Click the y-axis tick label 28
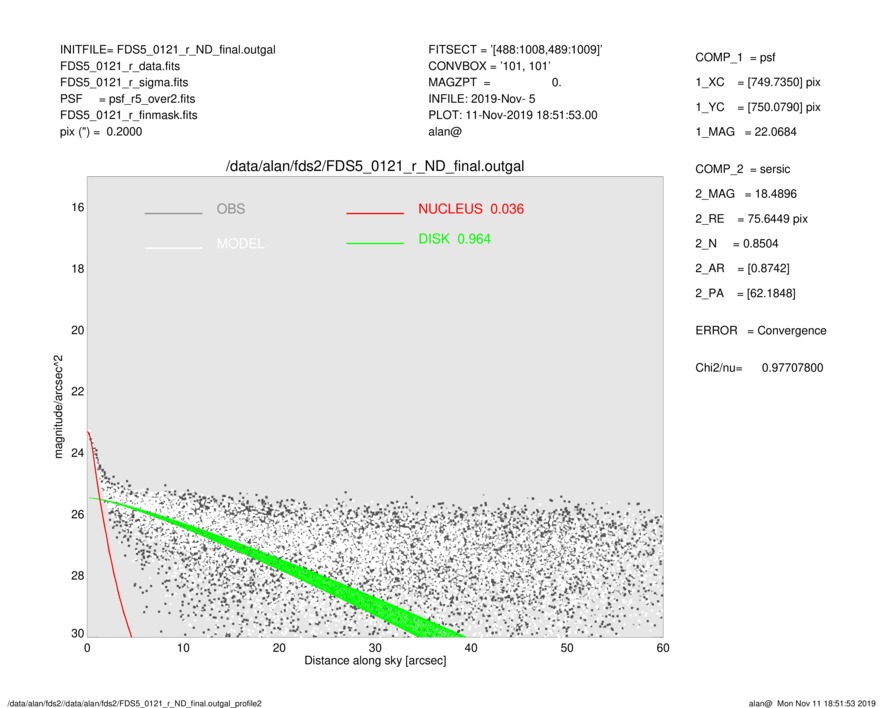This screenshot has width=885, height=708. point(78,576)
